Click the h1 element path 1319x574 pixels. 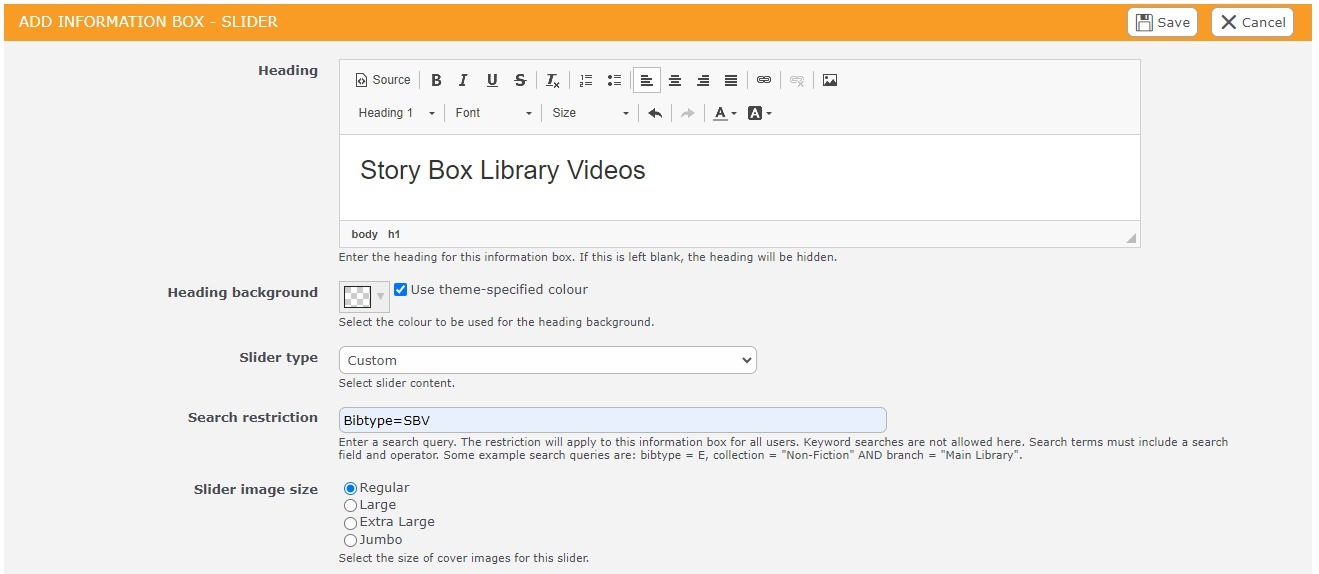point(394,234)
